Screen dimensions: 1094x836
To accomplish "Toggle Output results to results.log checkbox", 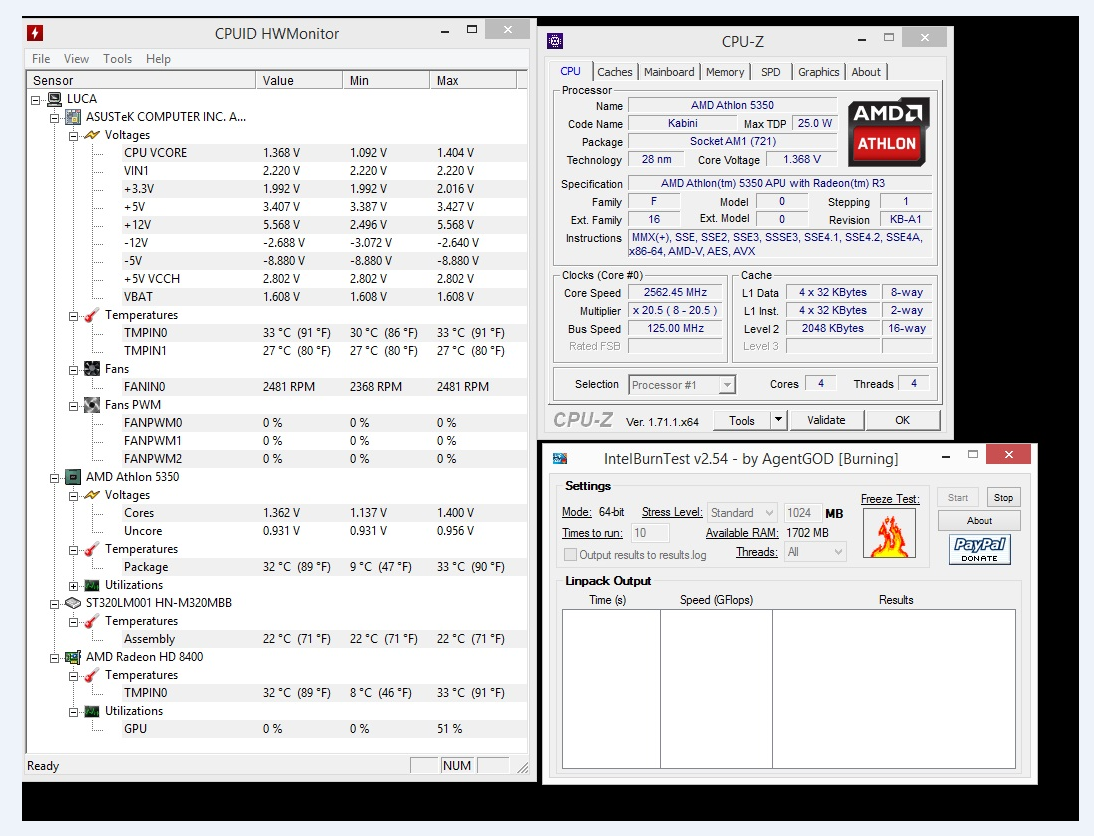I will [x=570, y=555].
